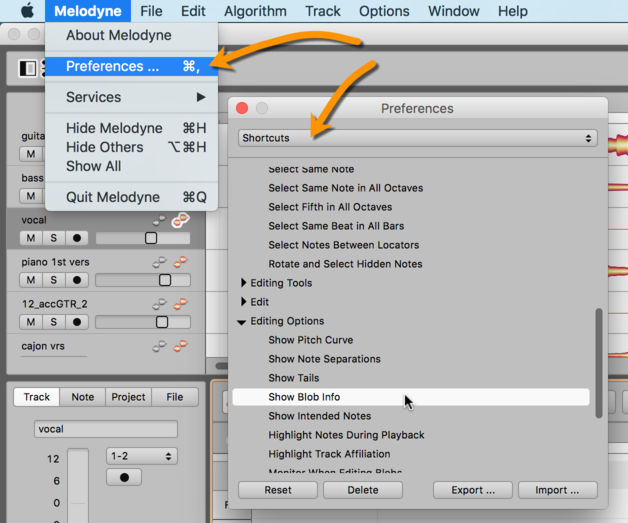Select Show Intended Notes shortcut row

pos(411,416)
